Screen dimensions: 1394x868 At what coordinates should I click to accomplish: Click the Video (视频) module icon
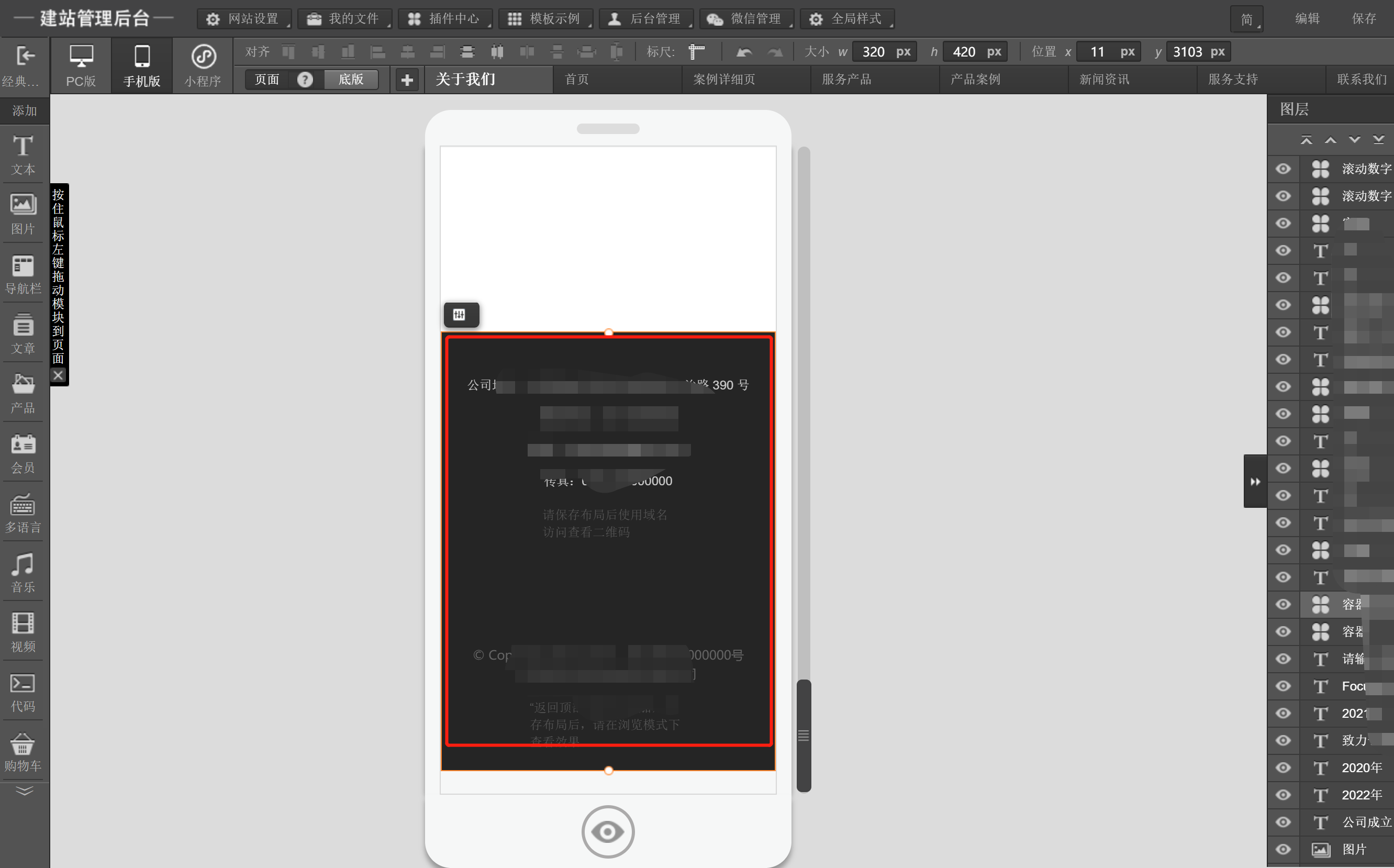pyautogui.click(x=23, y=631)
